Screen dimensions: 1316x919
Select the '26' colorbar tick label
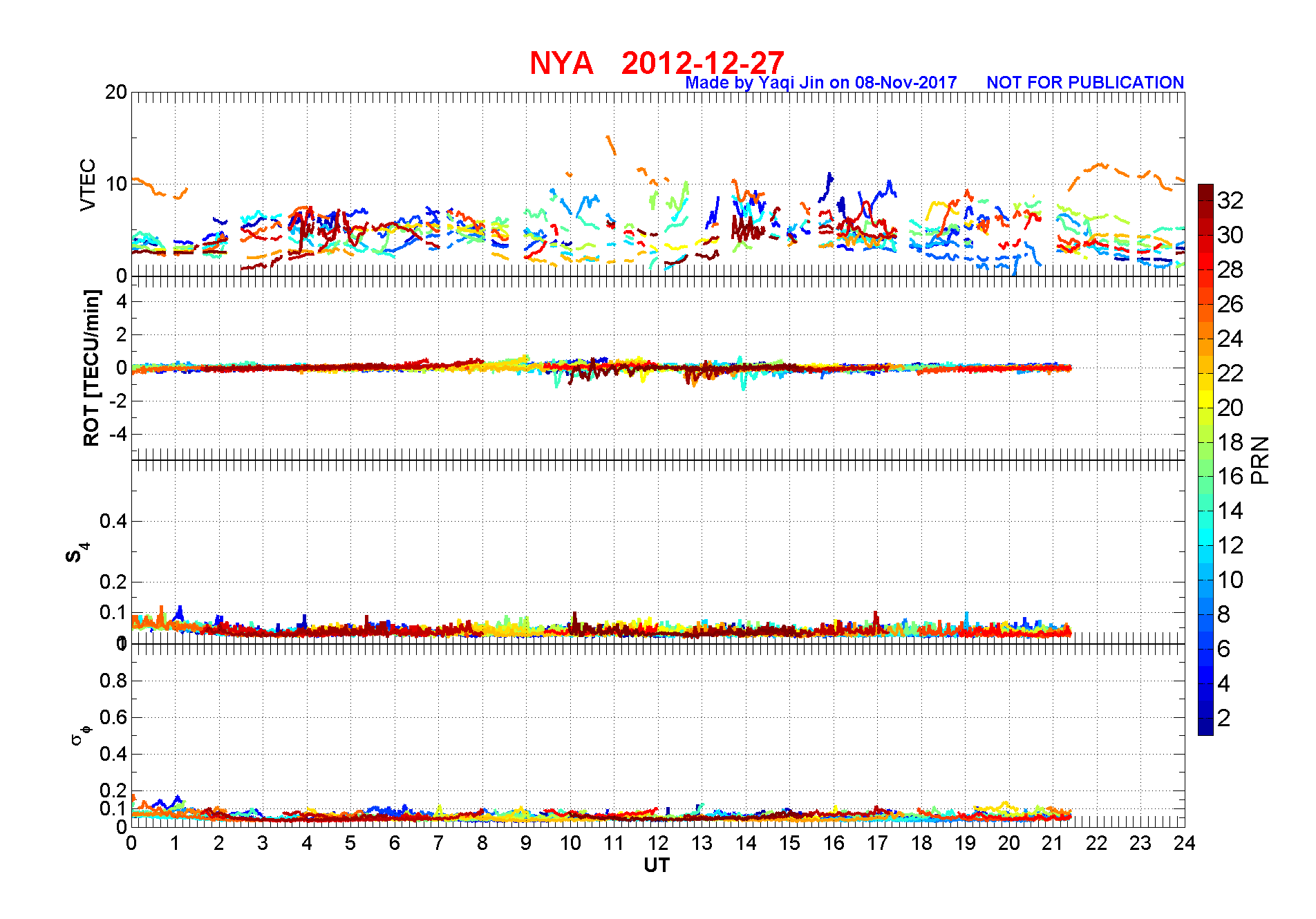pos(1230,304)
